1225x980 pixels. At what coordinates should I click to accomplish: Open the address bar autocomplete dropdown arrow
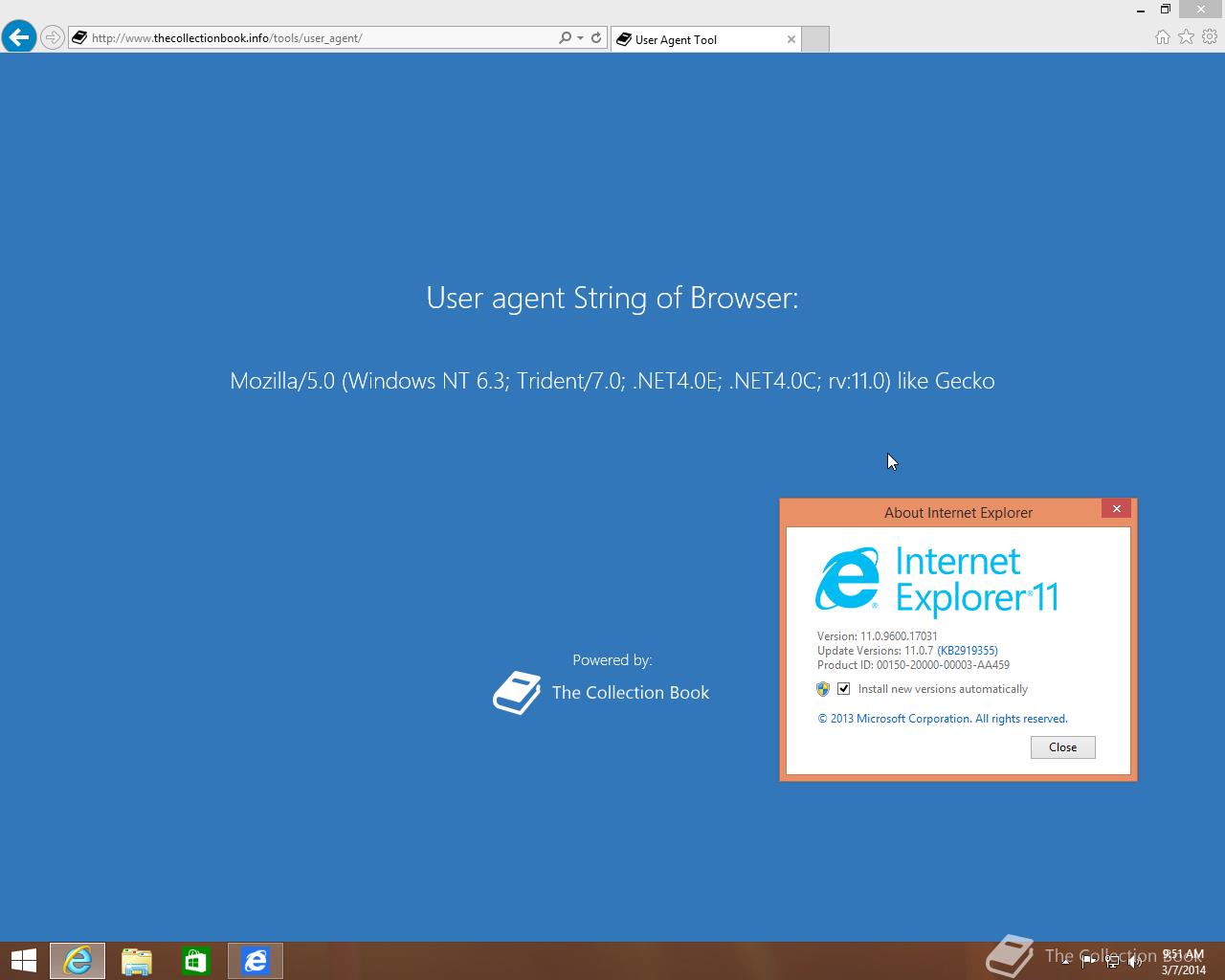(x=580, y=38)
